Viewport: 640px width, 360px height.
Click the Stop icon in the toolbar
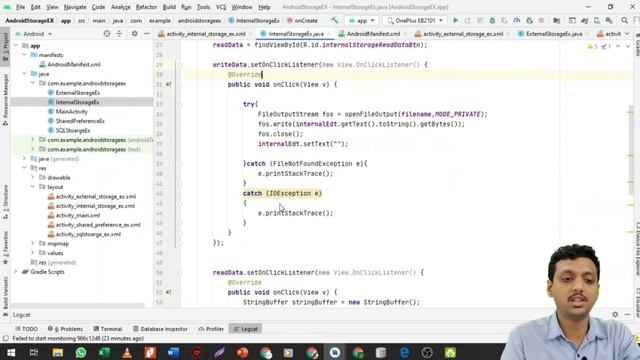pyautogui.click(x=541, y=20)
